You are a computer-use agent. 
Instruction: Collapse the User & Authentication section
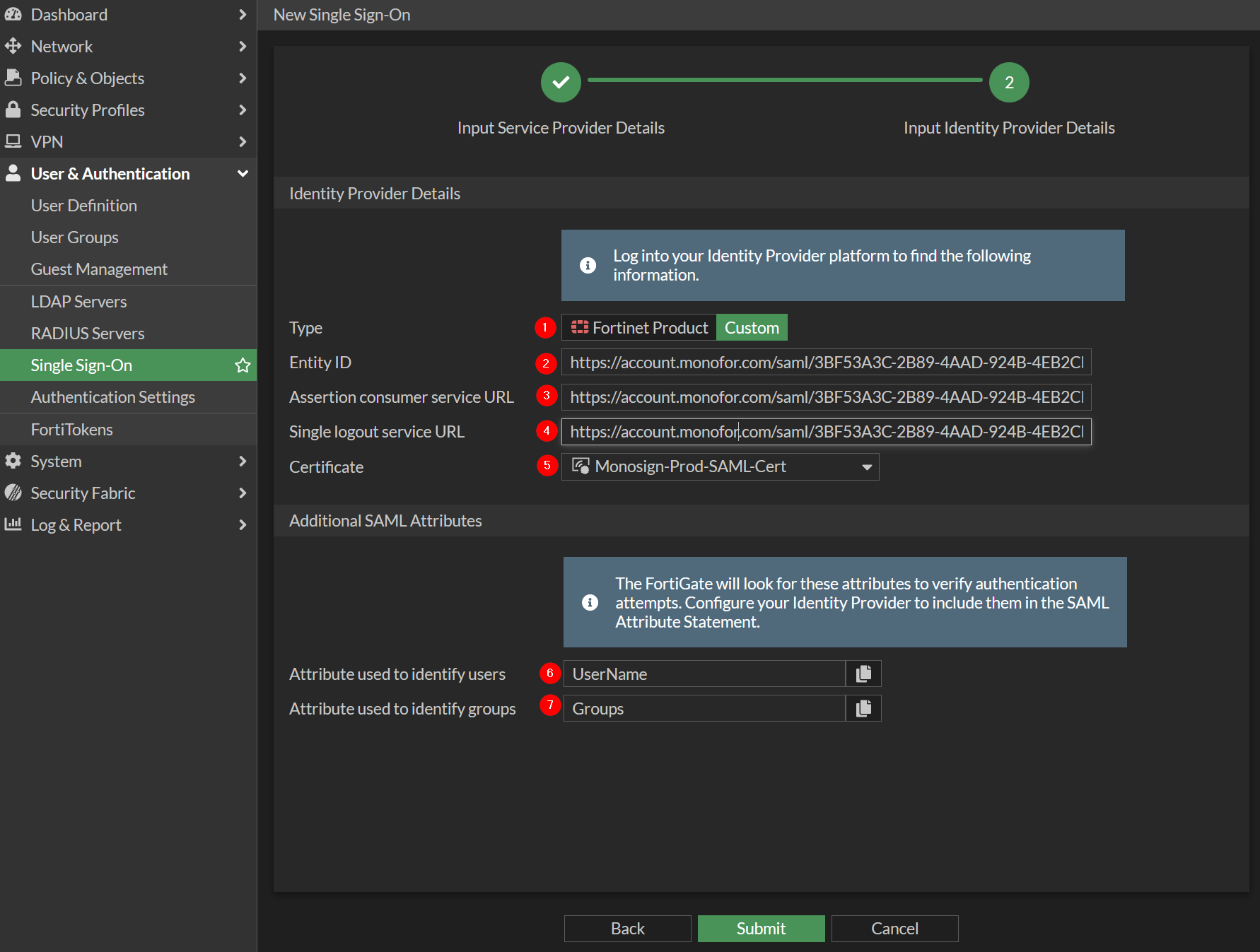coord(243,174)
